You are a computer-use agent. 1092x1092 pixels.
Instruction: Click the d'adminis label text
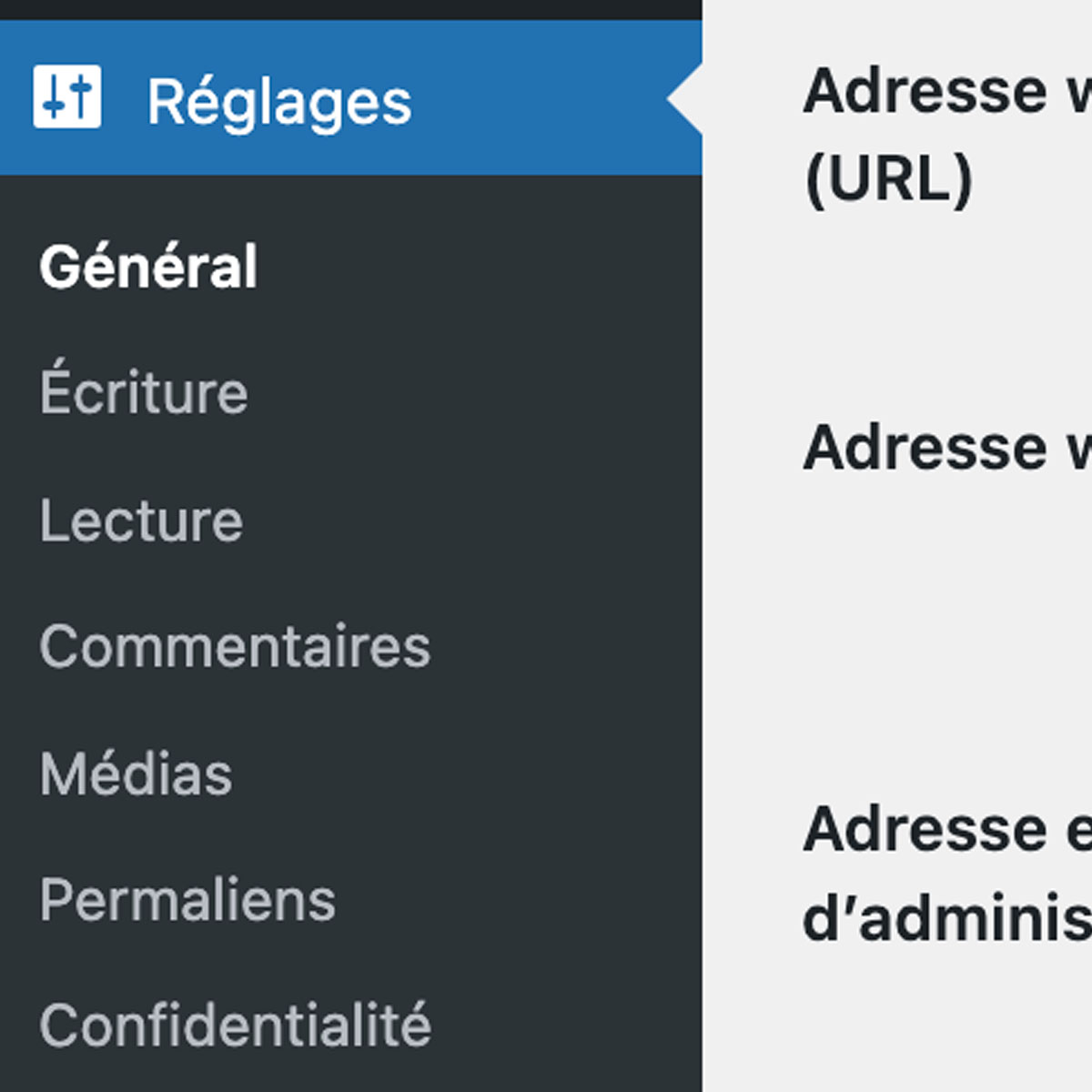946,919
